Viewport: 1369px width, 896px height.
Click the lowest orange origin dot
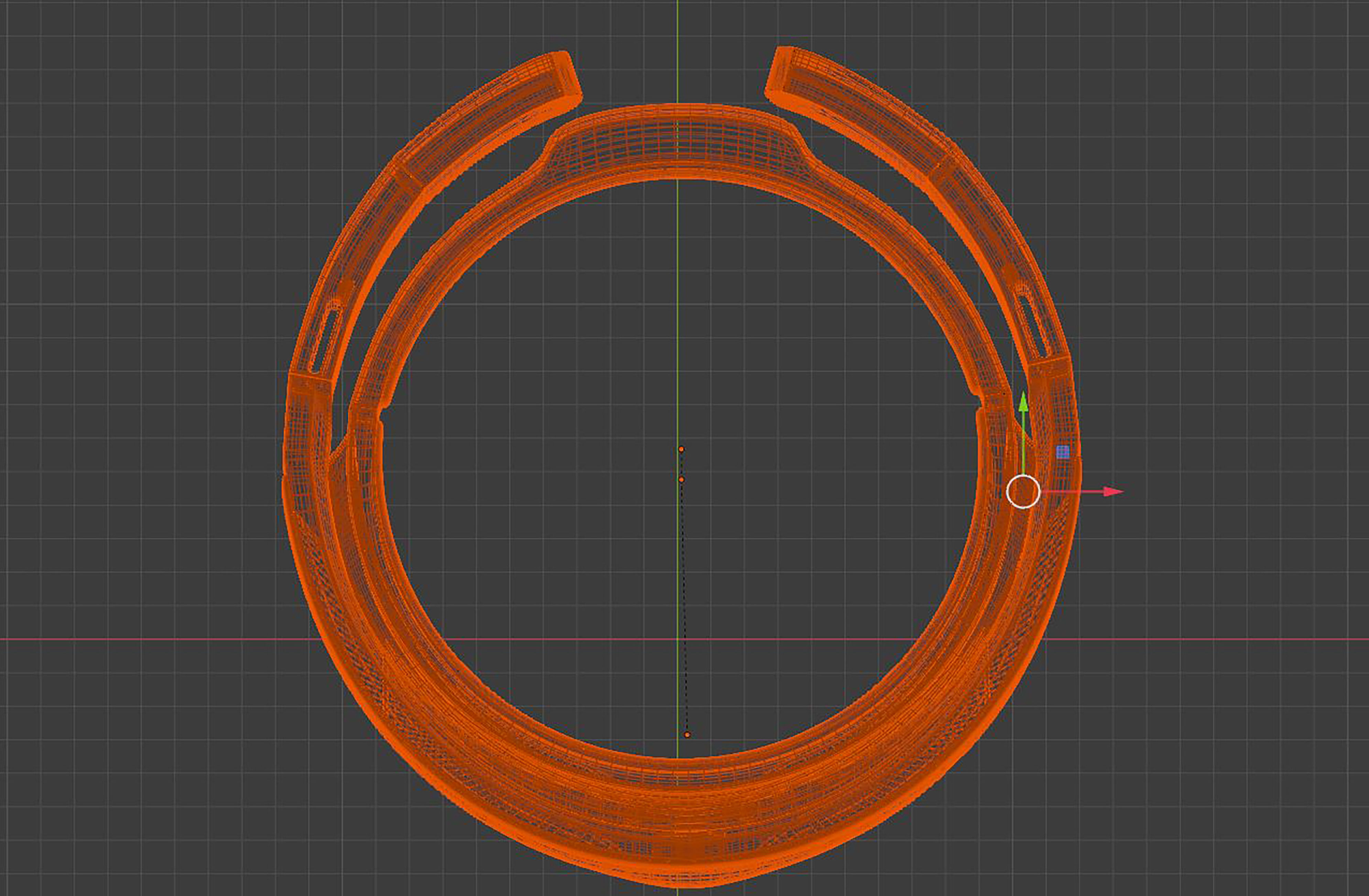click(687, 735)
